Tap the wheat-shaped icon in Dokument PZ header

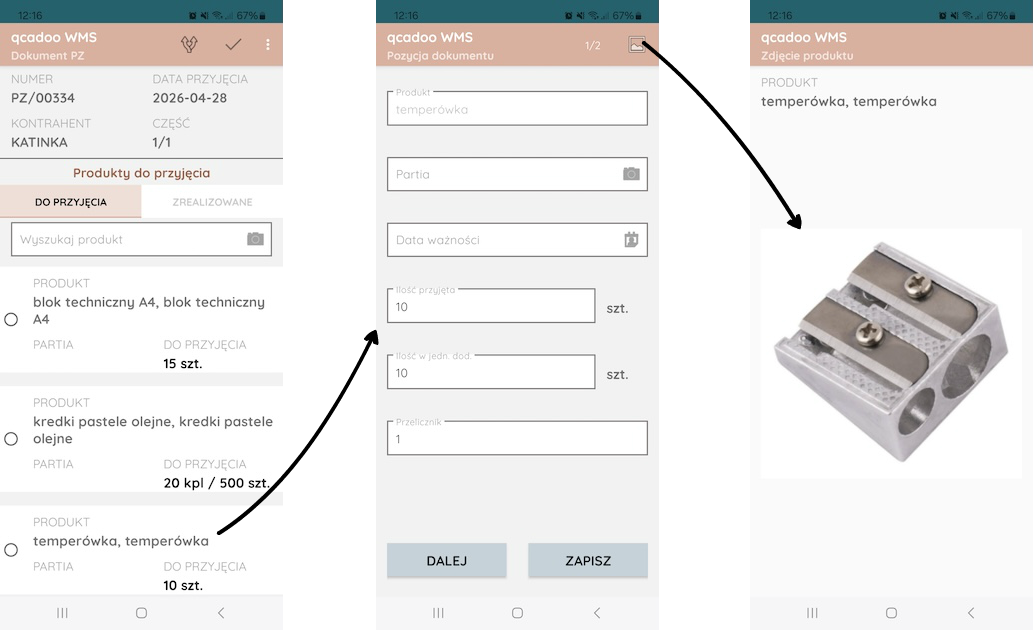[189, 44]
